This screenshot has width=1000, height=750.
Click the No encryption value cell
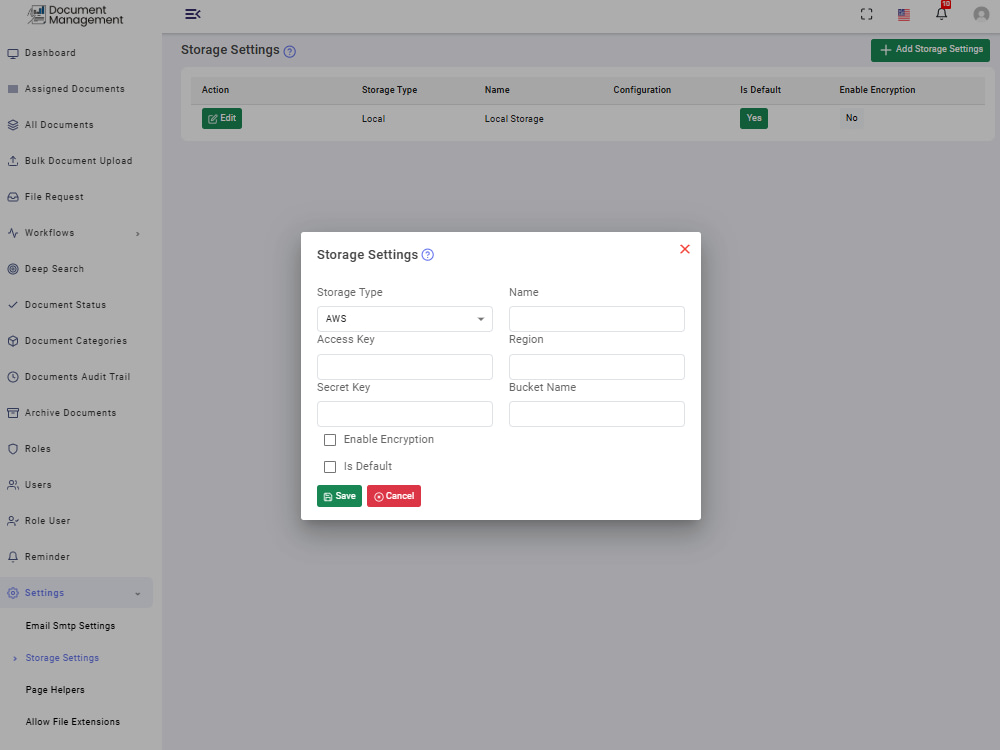[x=851, y=118]
